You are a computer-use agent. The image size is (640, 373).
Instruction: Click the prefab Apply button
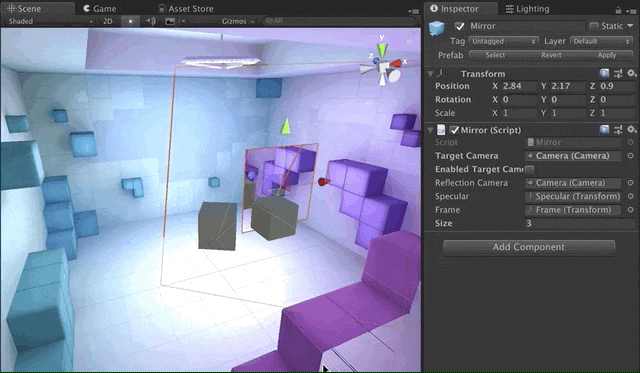pos(607,55)
